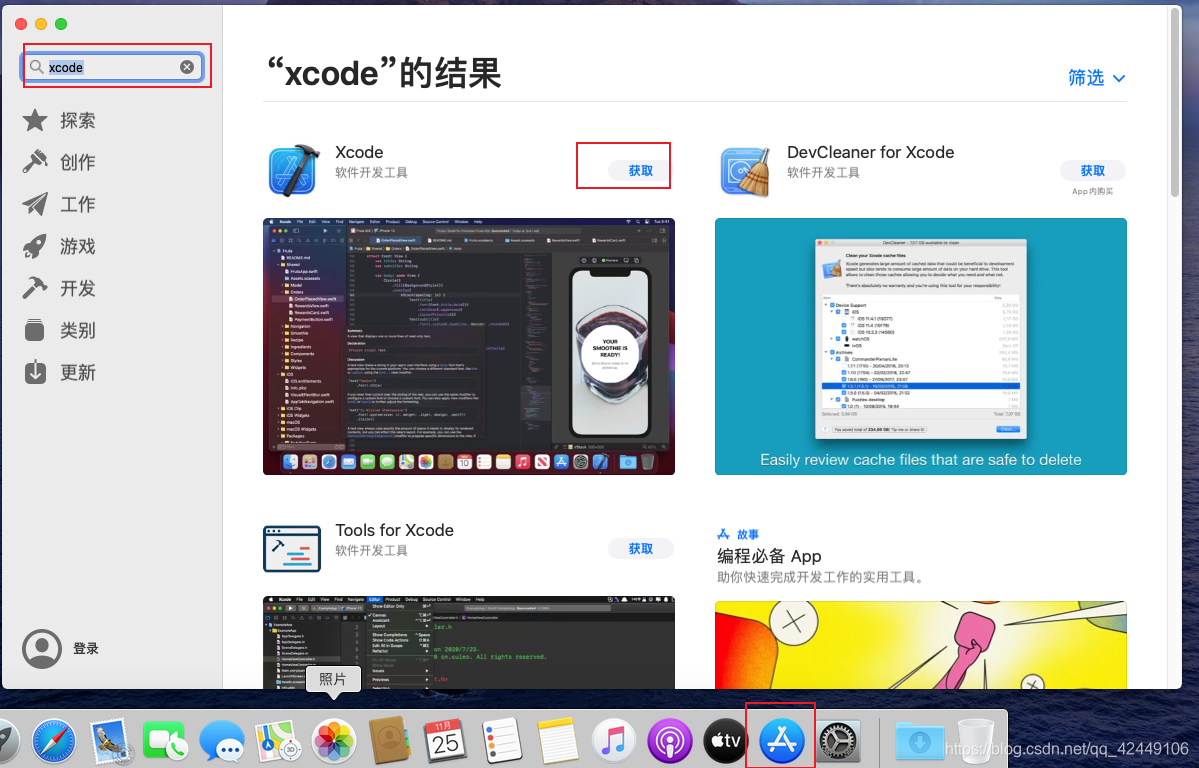
Task: Click the window's vertical scrollbar
Action: tap(1175, 103)
